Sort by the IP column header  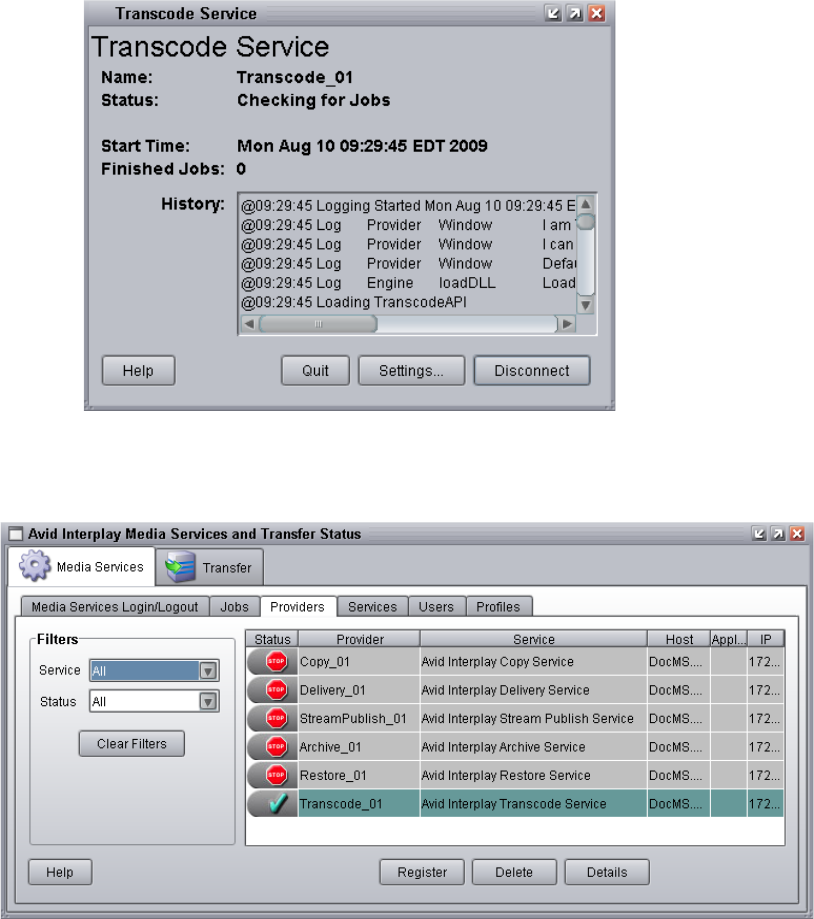point(765,639)
